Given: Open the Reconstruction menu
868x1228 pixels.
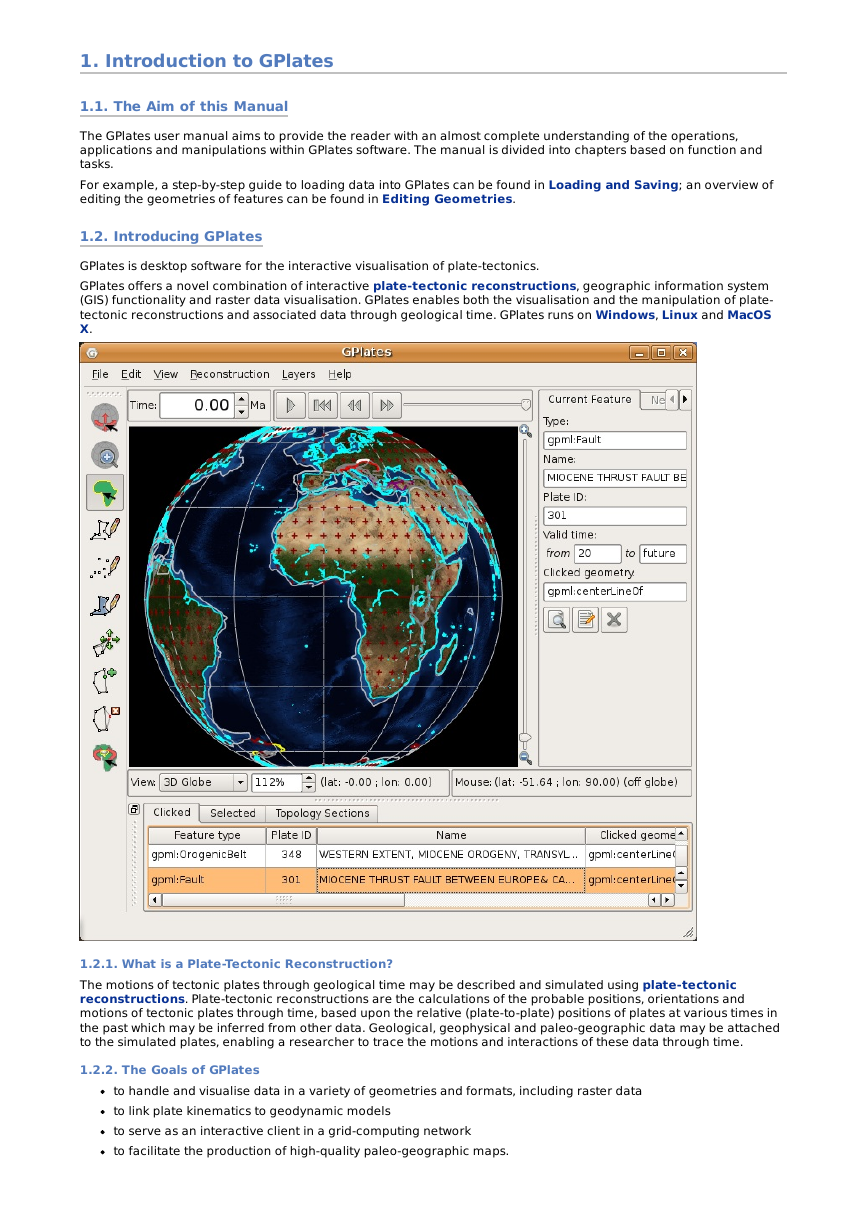Looking at the screenshot, I should click(x=230, y=374).
